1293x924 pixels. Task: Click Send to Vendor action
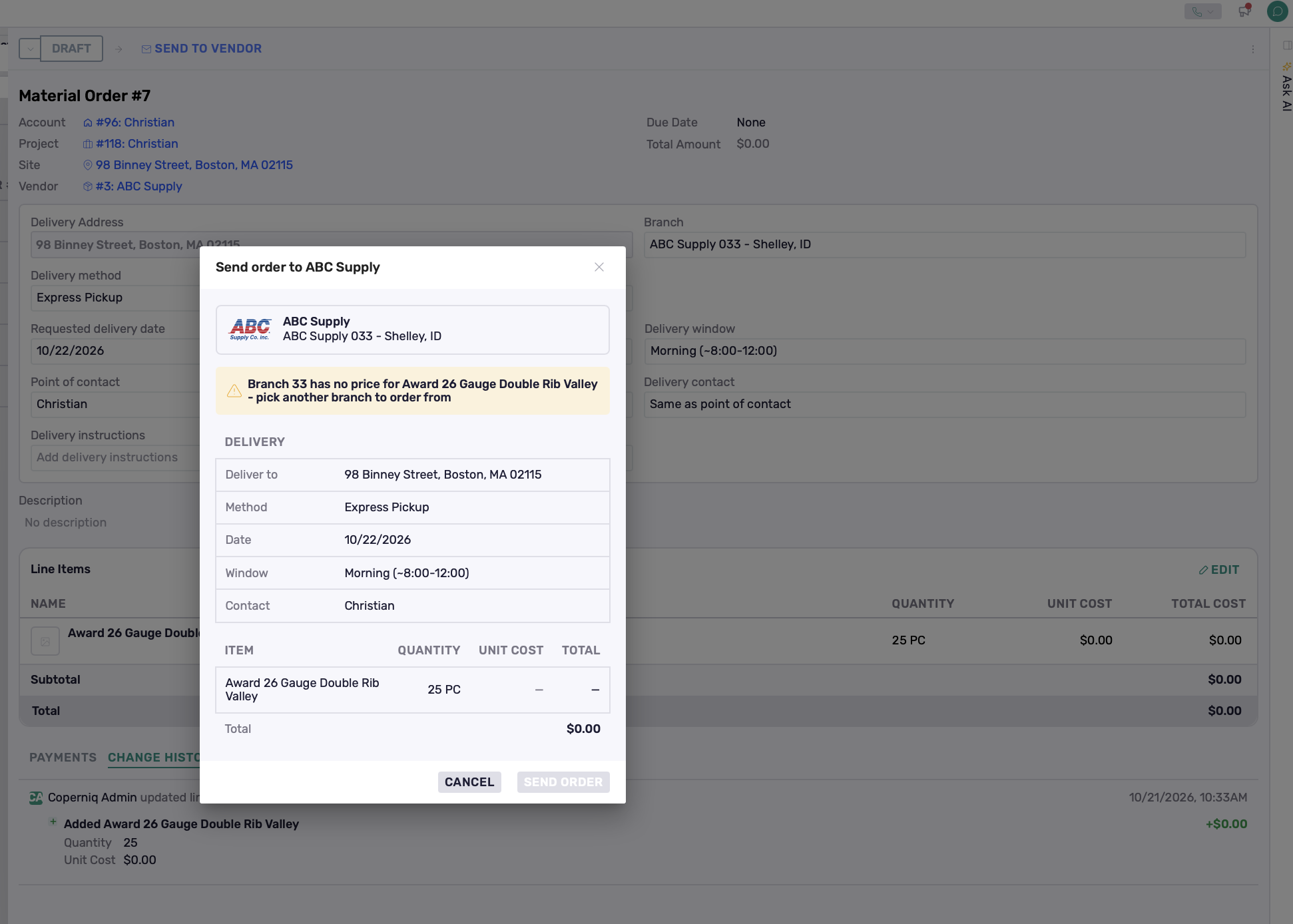(x=202, y=49)
